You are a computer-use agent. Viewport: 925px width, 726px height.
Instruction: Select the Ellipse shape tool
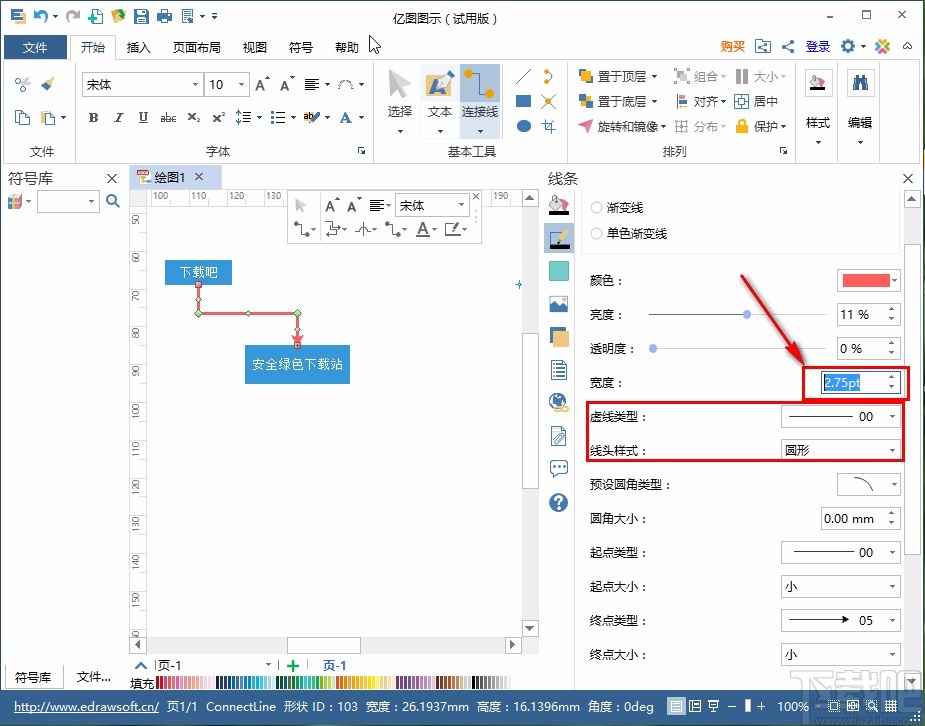(x=523, y=126)
